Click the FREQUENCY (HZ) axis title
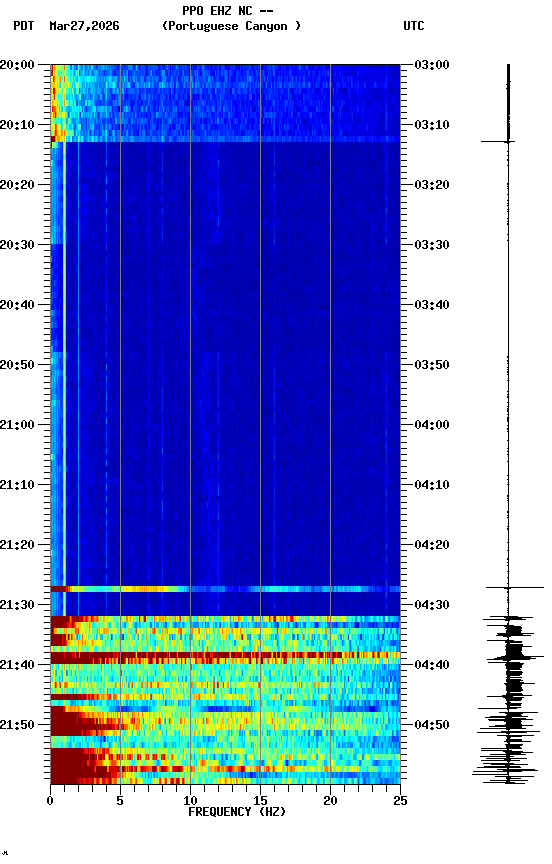The height and width of the screenshot is (864, 552). pyautogui.click(x=237, y=813)
